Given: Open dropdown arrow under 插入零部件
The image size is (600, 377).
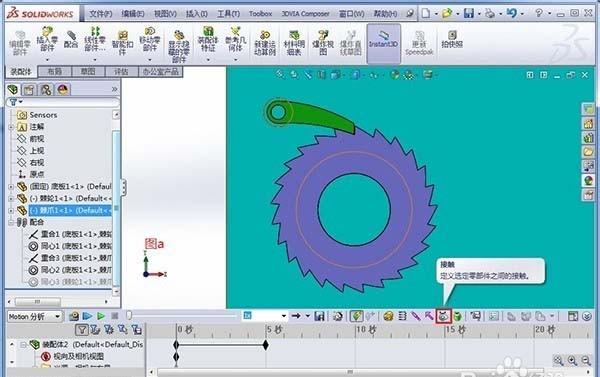Looking at the screenshot, I should [47, 60].
